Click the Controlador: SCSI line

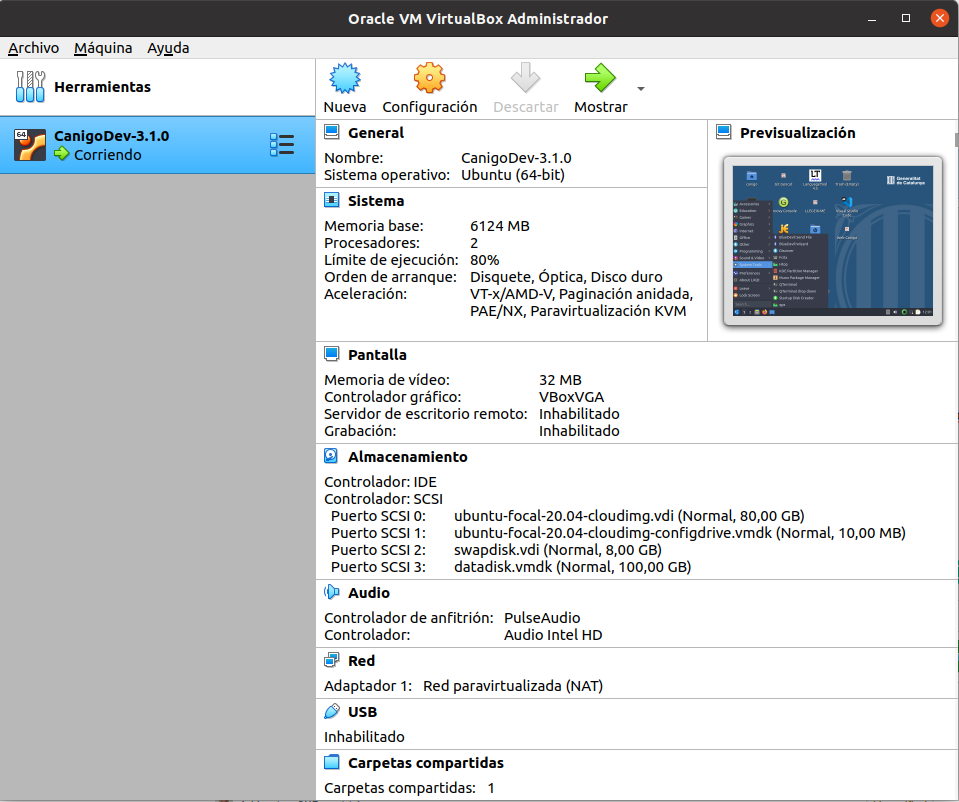pyautogui.click(x=383, y=499)
